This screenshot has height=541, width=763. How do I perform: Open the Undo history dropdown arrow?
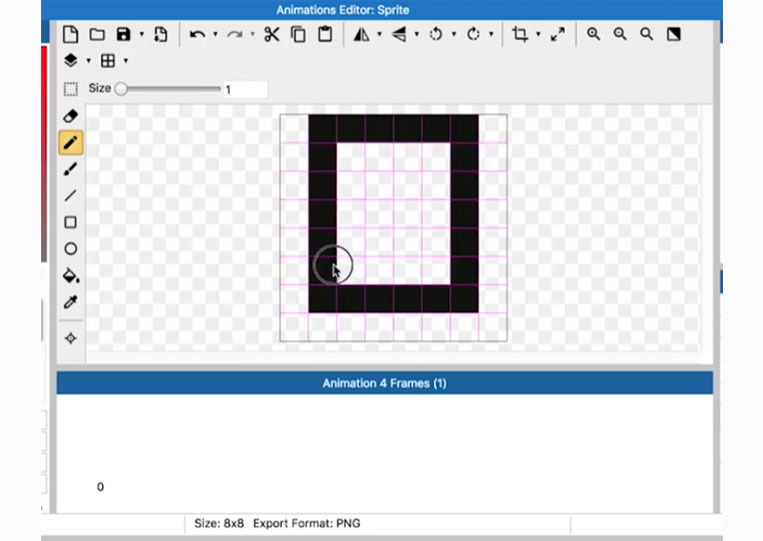pos(215,34)
